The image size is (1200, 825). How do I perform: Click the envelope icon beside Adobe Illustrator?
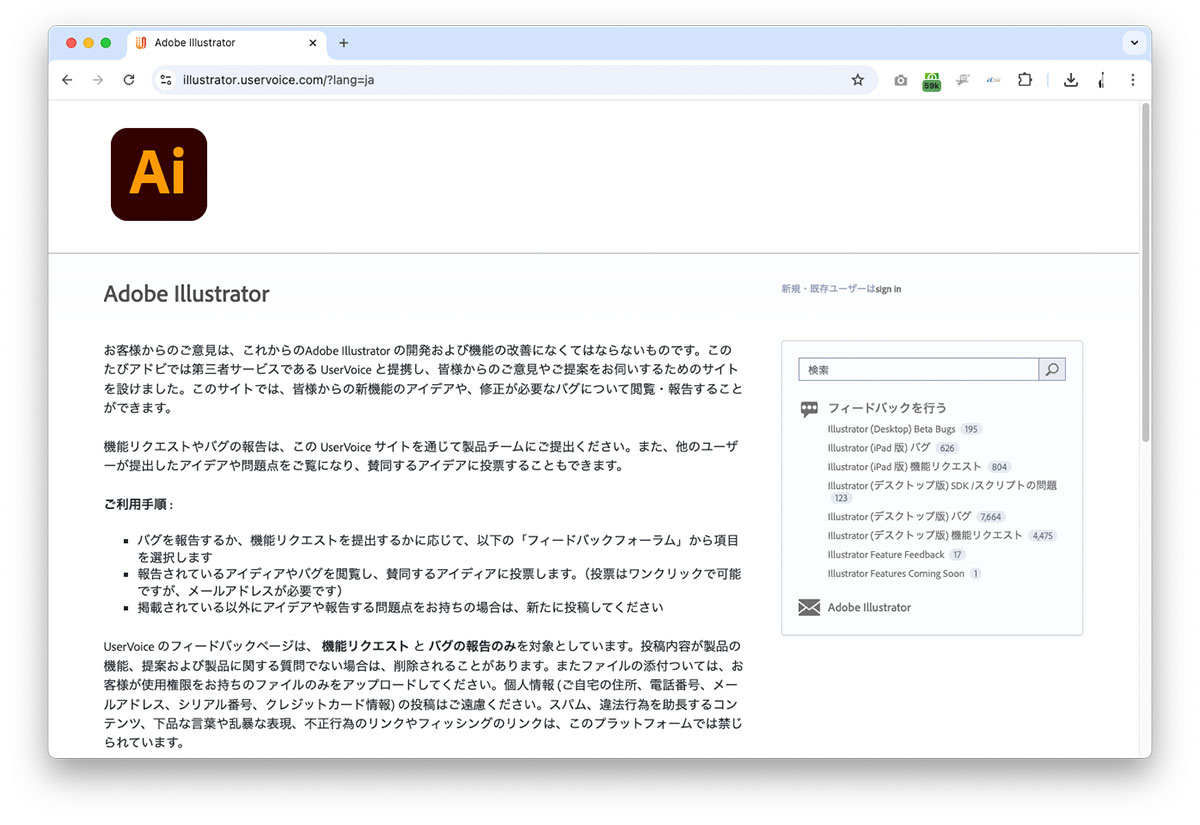tap(809, 607)
